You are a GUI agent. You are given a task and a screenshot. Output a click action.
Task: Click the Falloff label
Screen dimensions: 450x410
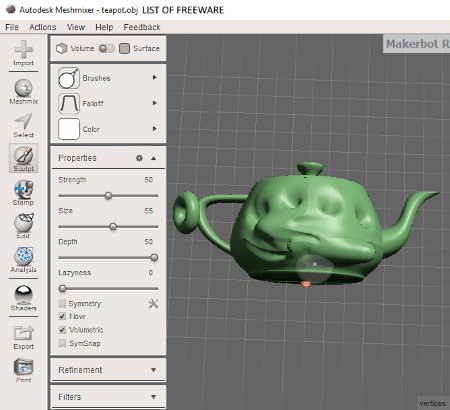click(x=93, y=104)
